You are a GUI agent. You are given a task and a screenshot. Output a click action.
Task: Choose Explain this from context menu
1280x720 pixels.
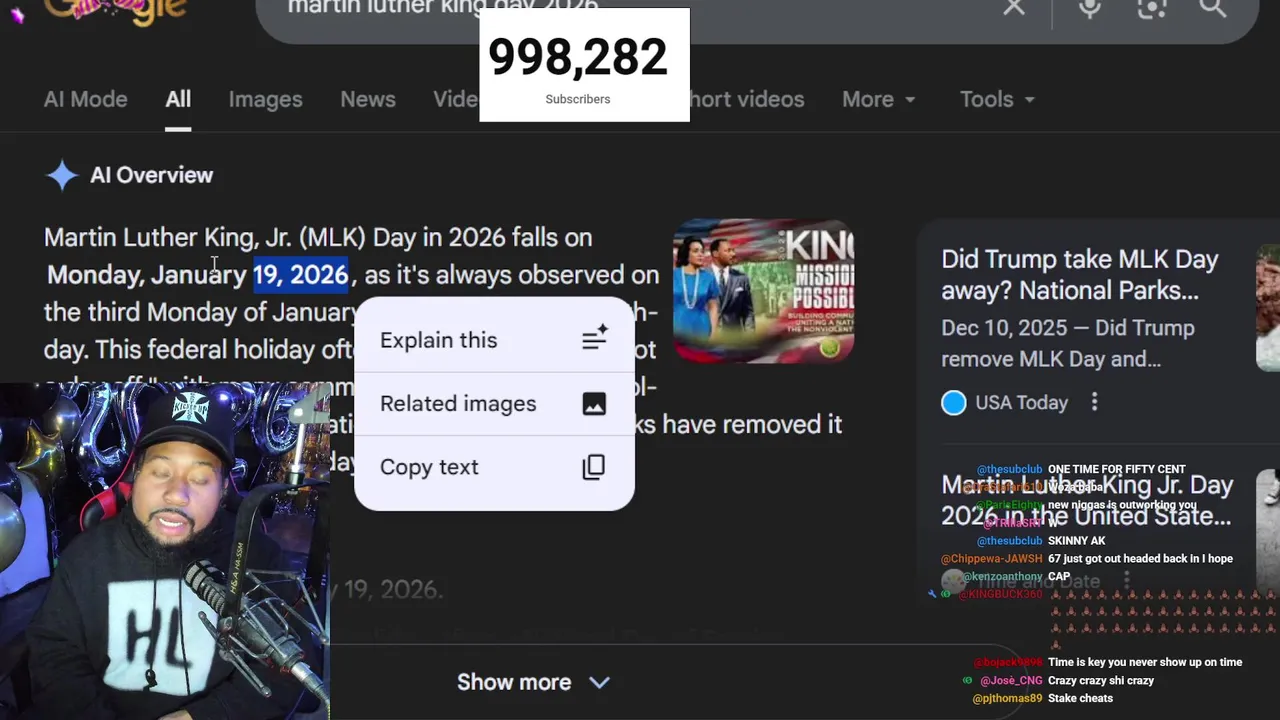(x=494, y=340)
